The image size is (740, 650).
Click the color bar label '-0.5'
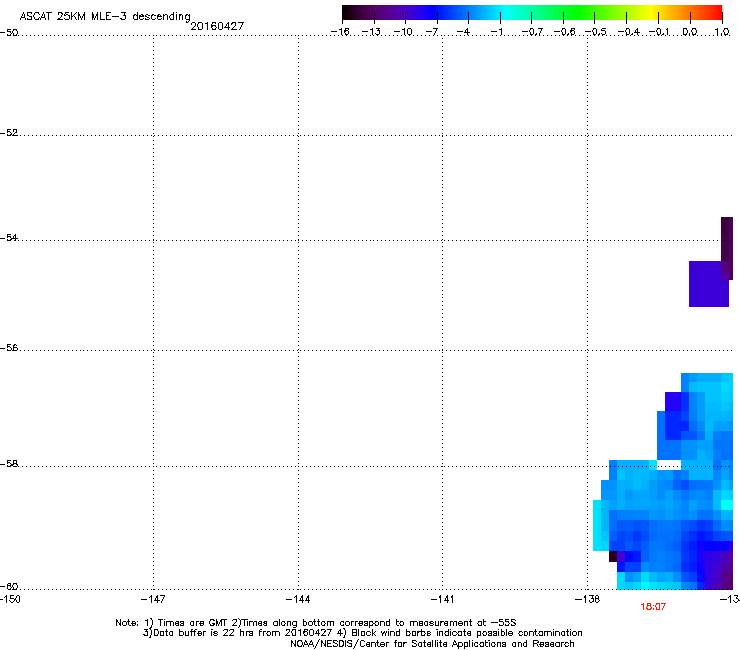[596, 32]
